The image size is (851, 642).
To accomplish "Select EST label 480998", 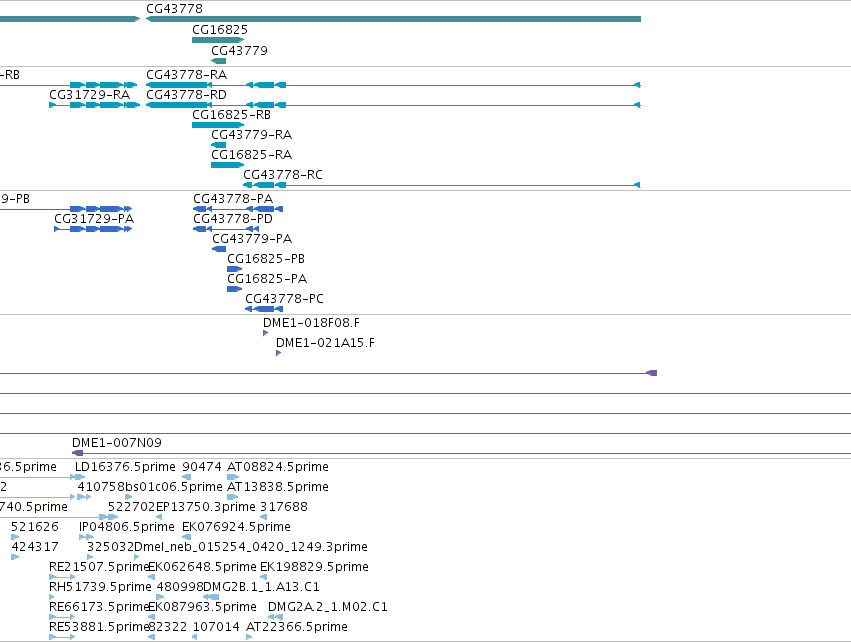I will pos(180,587).
